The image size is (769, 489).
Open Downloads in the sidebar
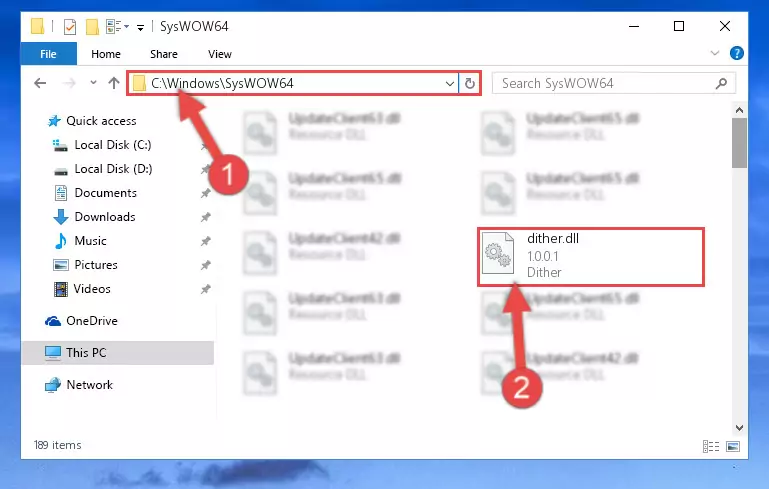click(105, 217)
